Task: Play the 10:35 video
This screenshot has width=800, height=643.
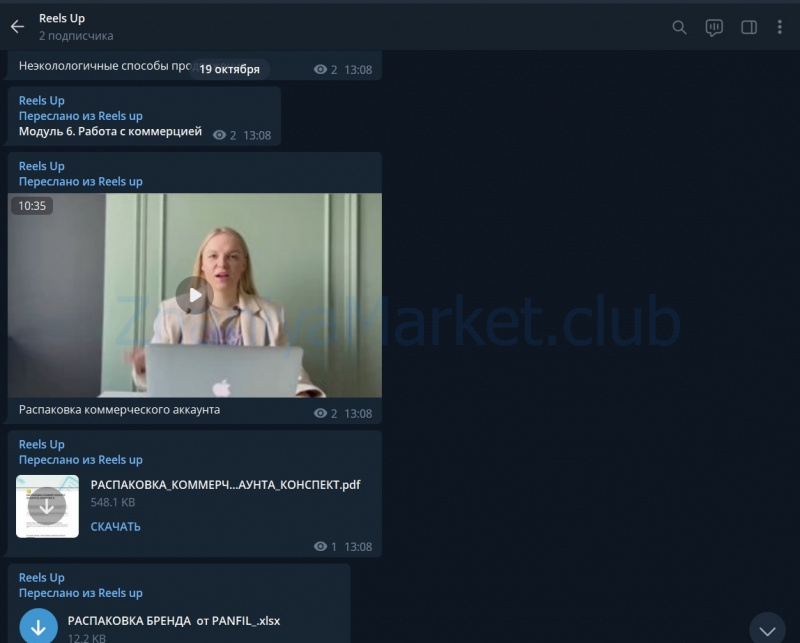Action: tap(193, 295)
